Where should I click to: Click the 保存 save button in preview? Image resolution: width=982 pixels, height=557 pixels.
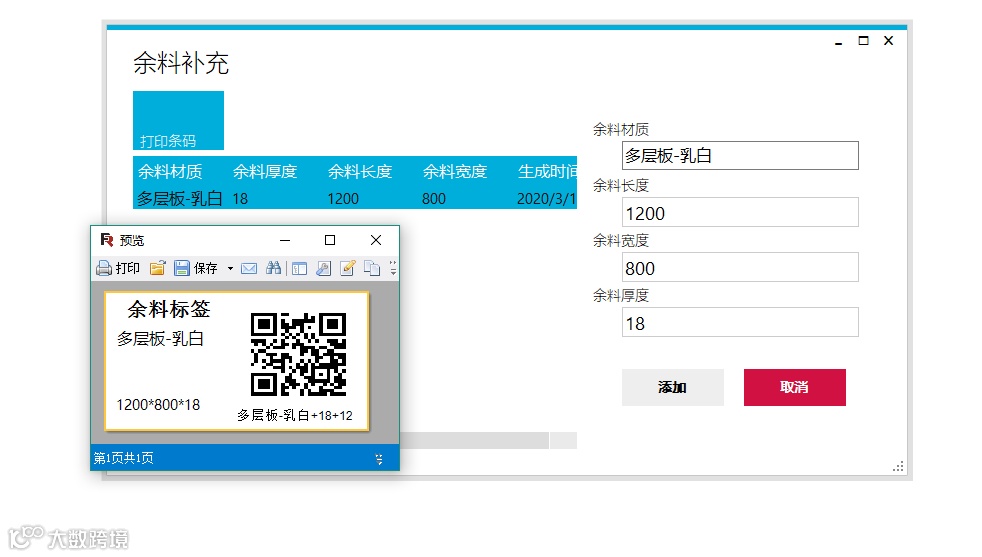[195, 268]
